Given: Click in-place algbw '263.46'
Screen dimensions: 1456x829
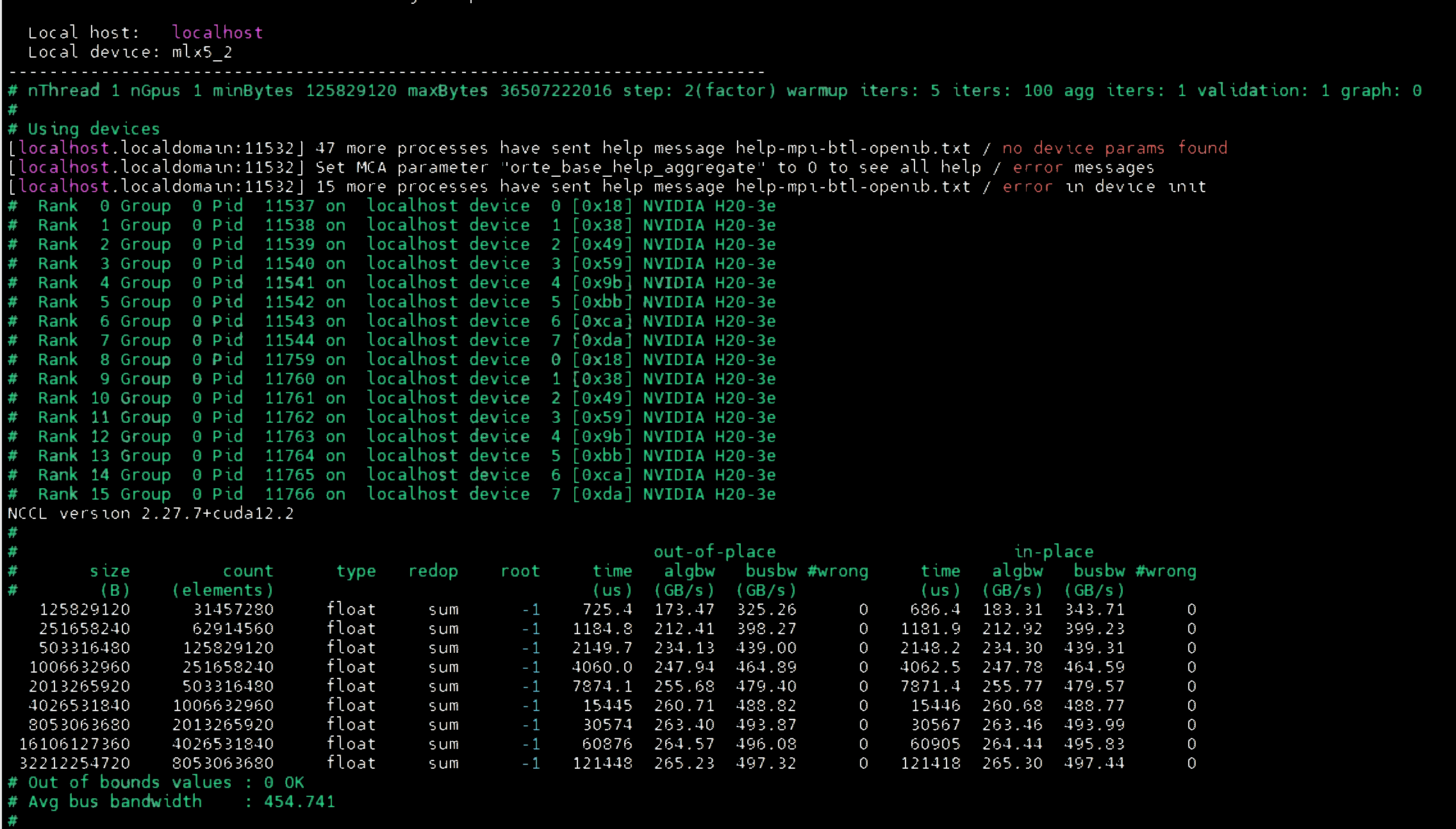Looking at the screenshot, I should (x=1013, y=725).
